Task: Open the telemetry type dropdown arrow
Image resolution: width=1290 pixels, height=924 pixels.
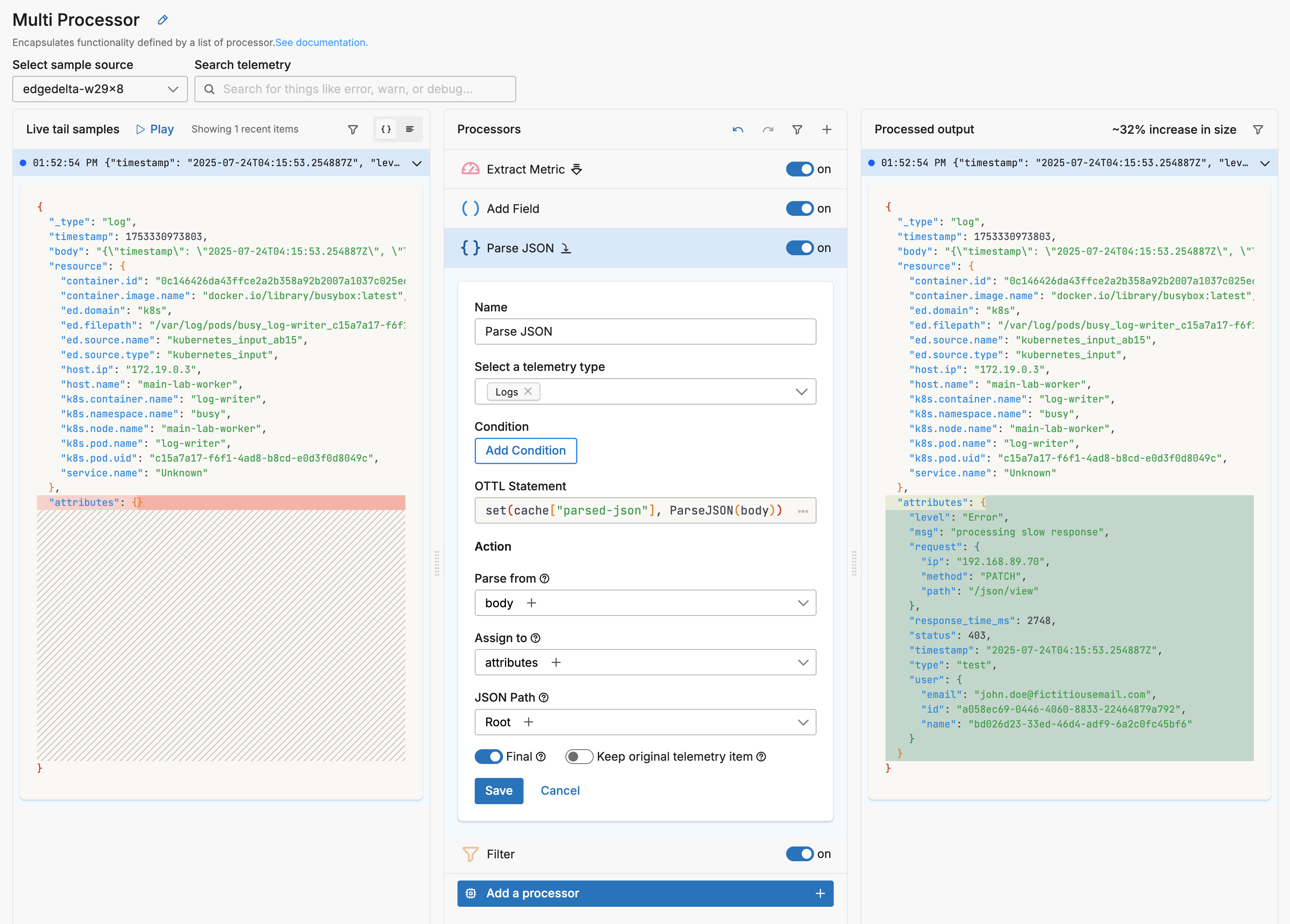Action: click(x=802, y=392)
